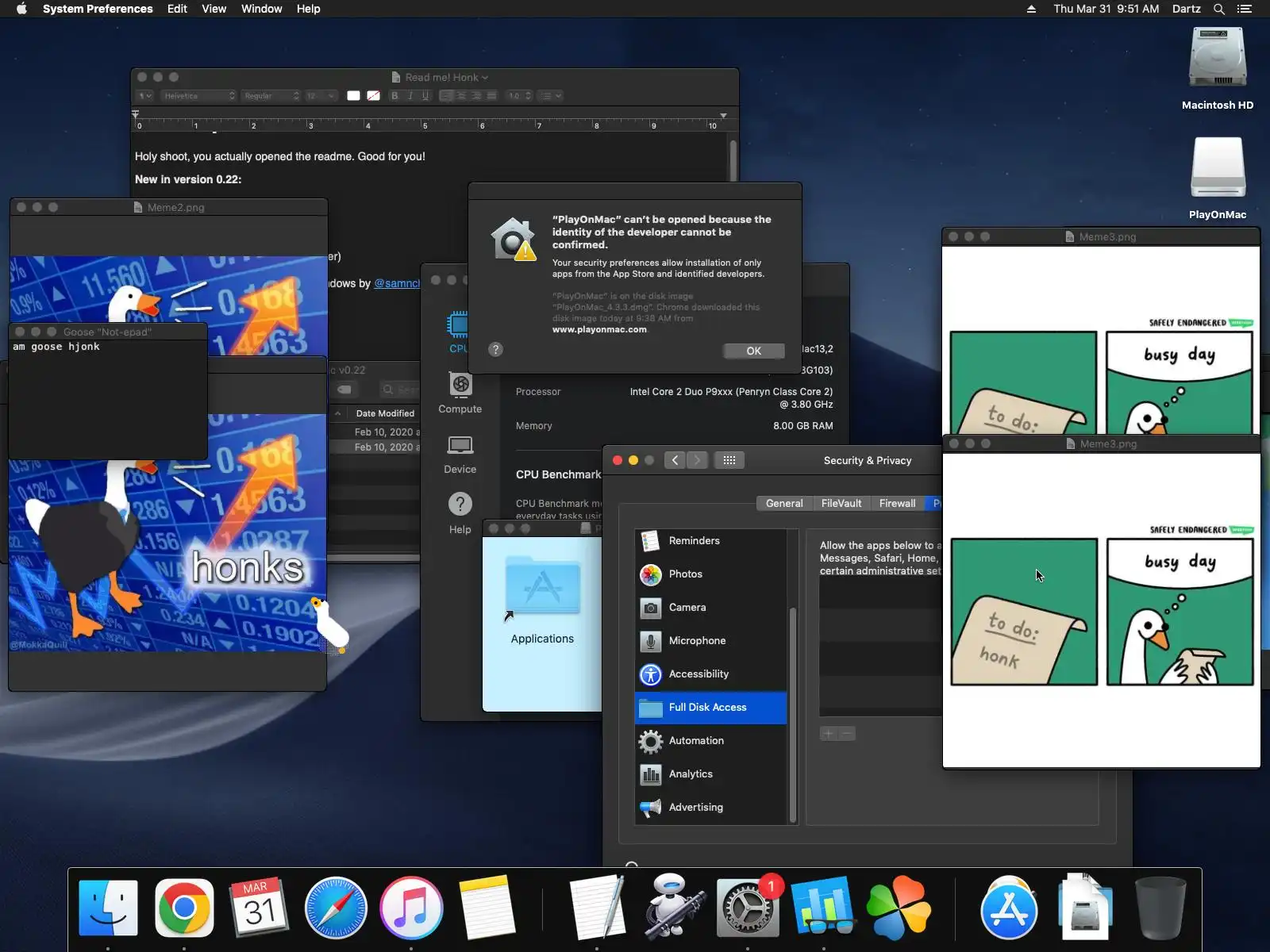
Task: Select Microphone in the privacy list
Action: point(711,641)
